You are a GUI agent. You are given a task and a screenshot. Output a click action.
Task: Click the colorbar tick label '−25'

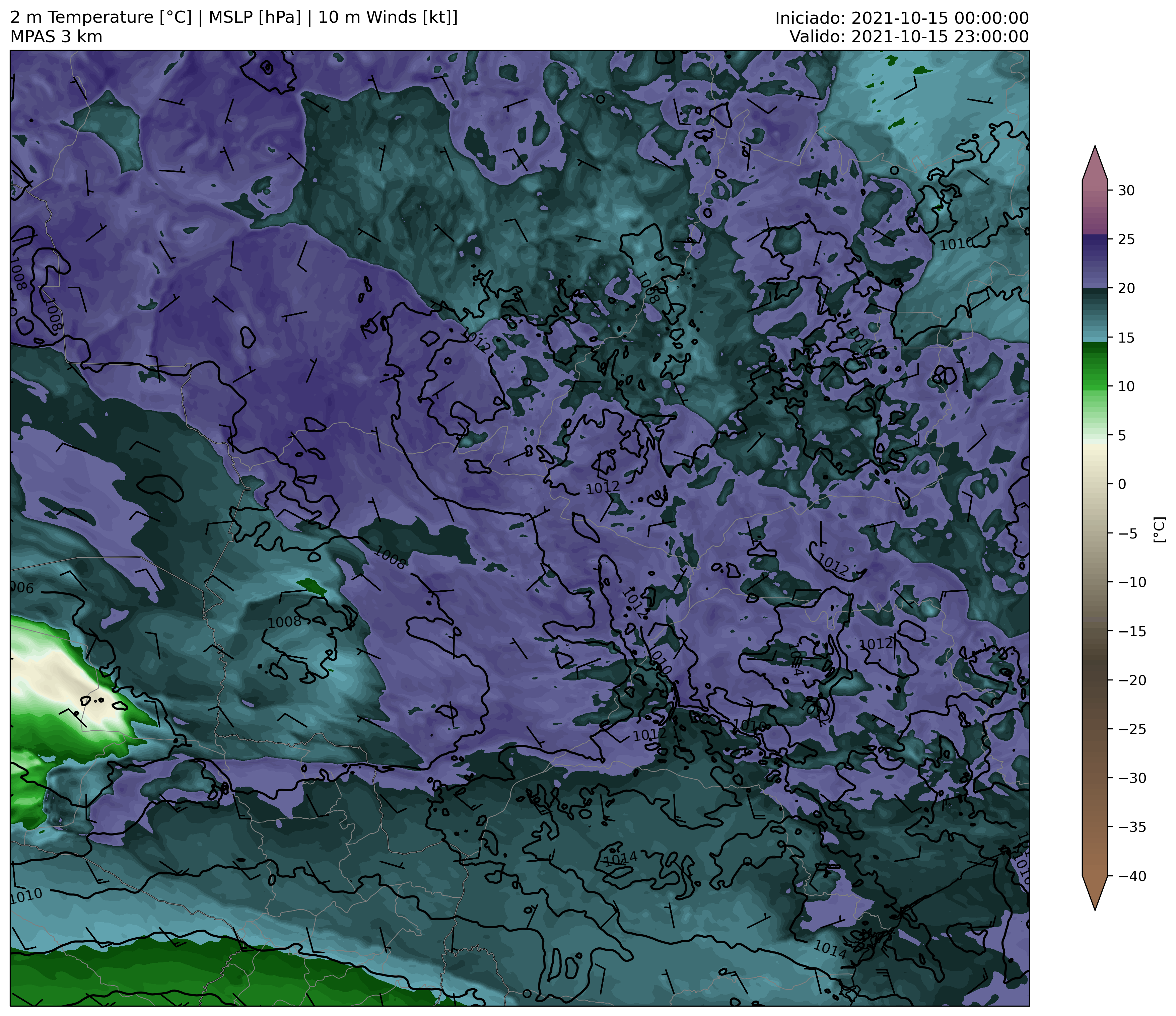[1132, 729]
